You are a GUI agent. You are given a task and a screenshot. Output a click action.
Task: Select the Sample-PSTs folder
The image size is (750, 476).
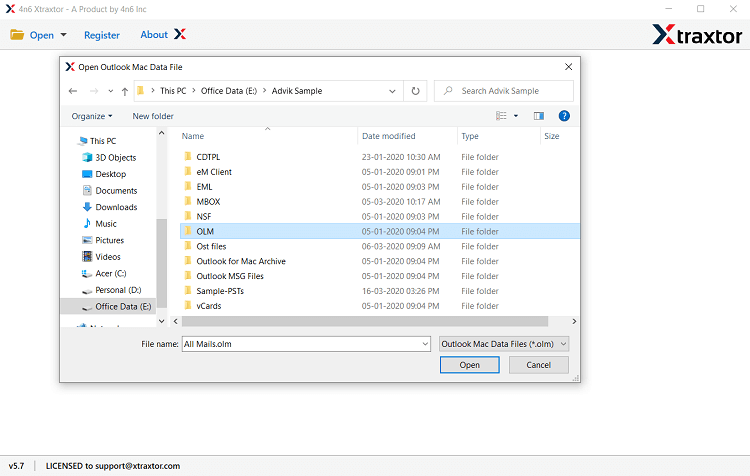220,291
